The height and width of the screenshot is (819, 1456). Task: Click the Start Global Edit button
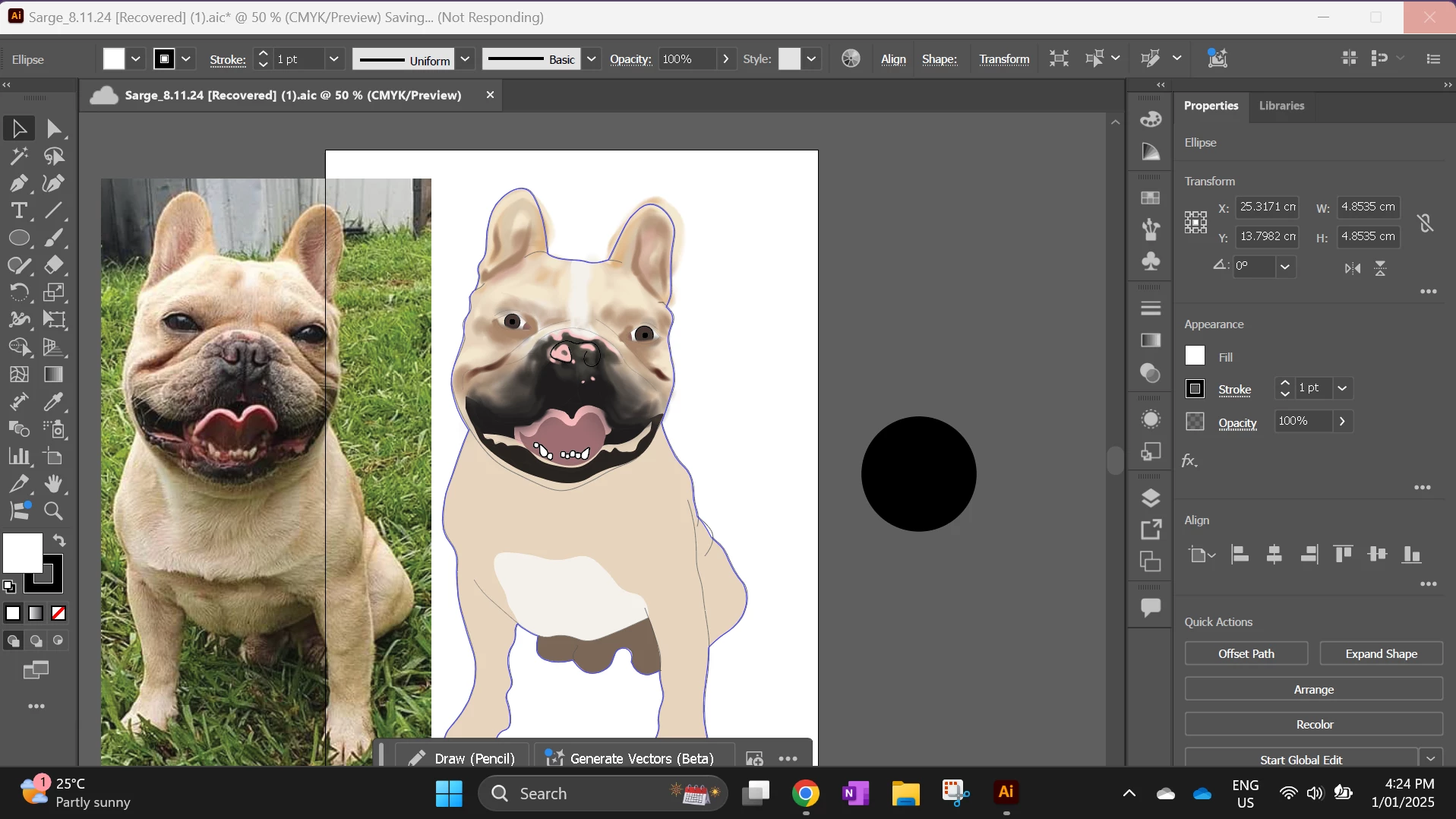pyautogui.click(x=1301, y=759)
